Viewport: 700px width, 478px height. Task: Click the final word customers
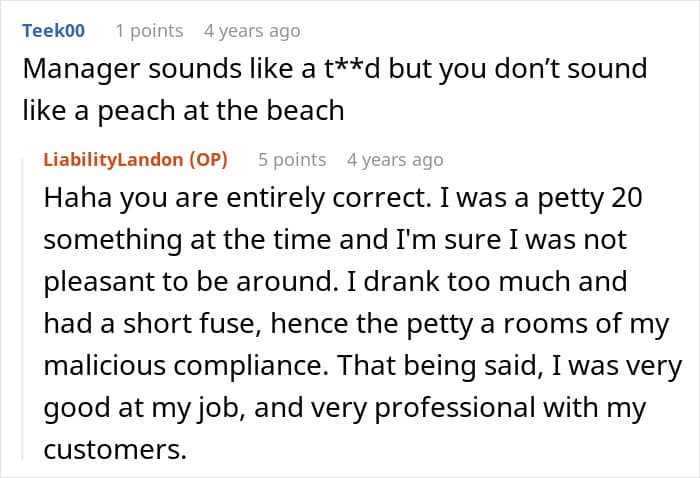(115, 449)
